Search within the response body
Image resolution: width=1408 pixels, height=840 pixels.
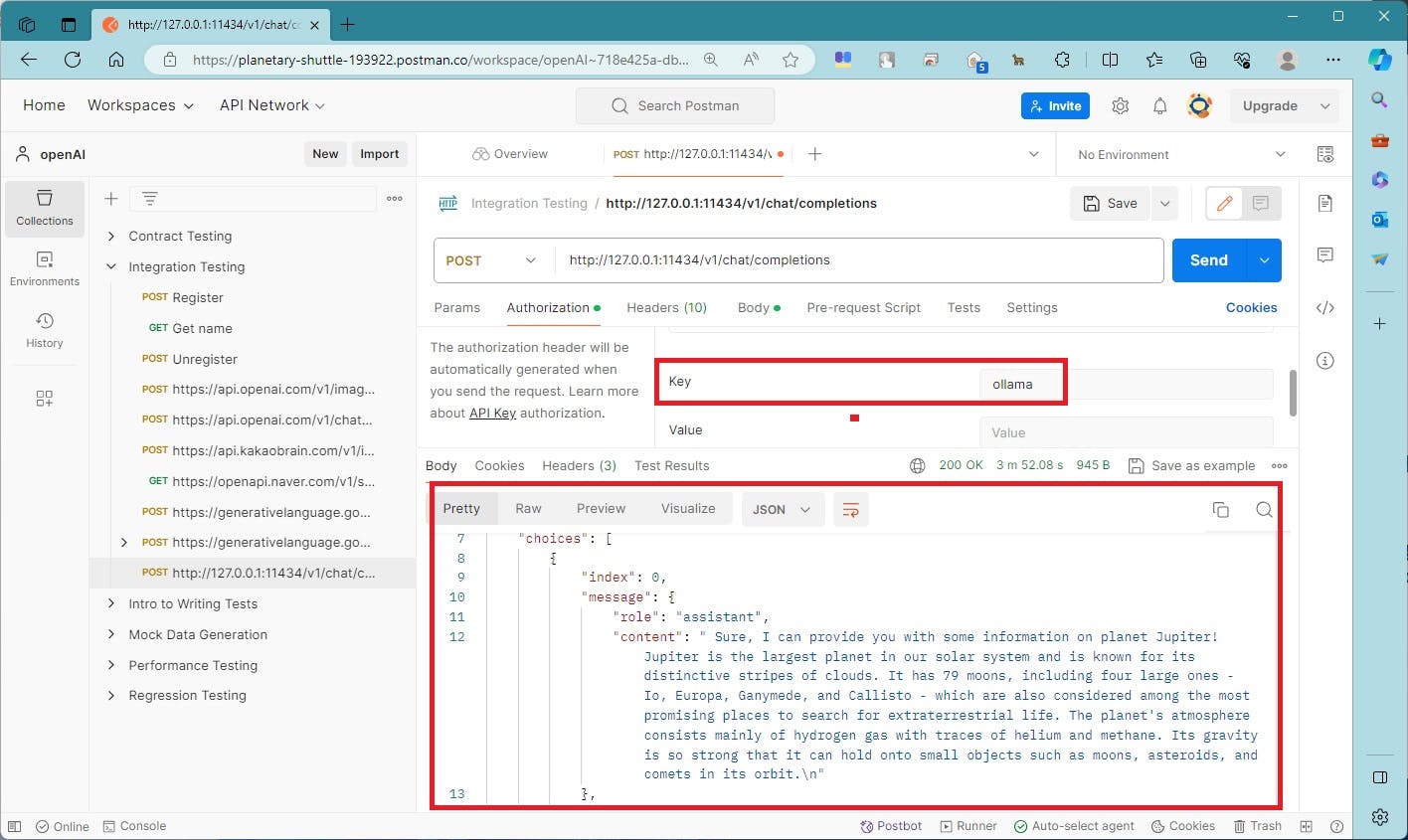coord(1264,510)
